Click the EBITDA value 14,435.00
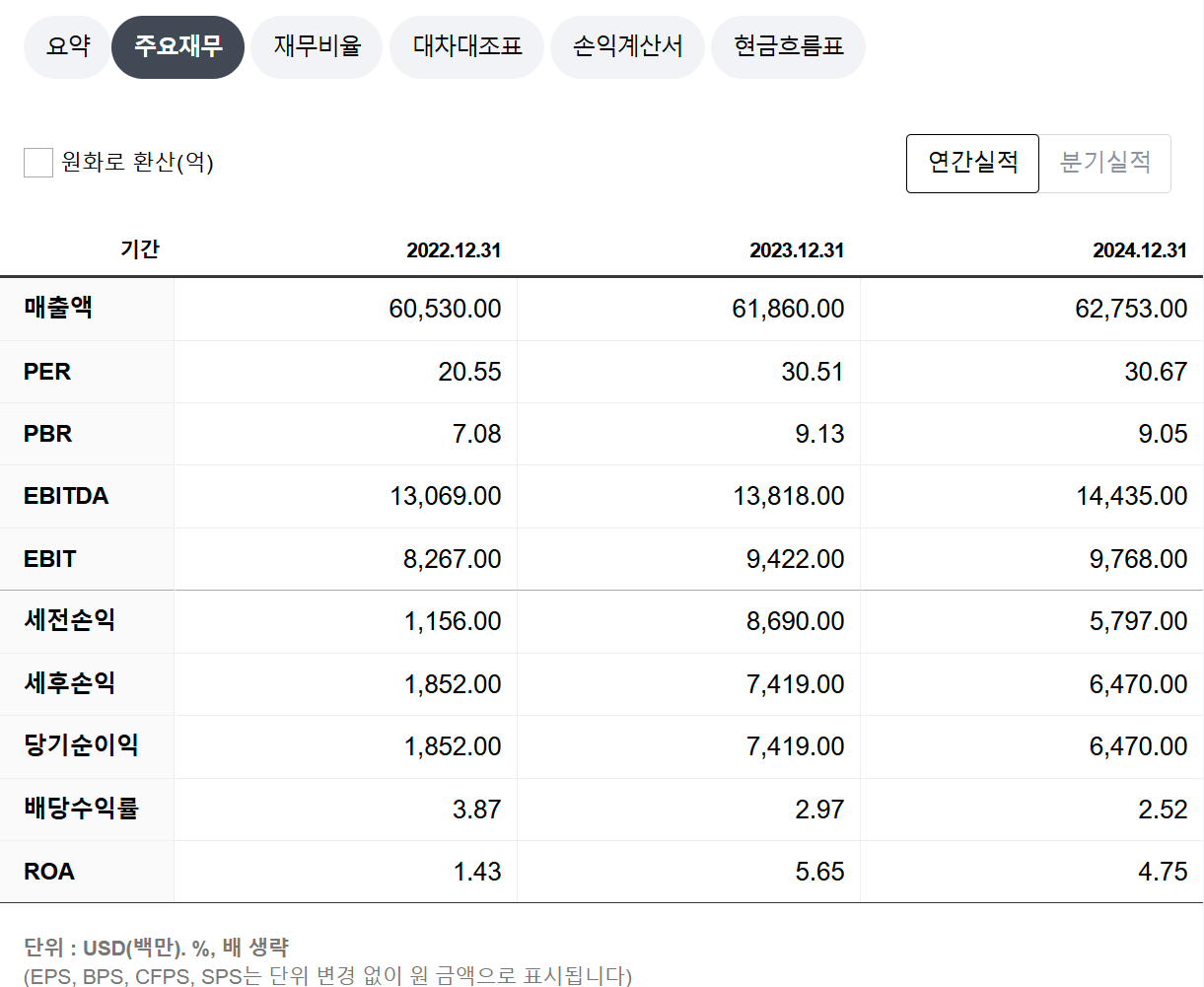 pyautogui.click(x=1132, y=496)
